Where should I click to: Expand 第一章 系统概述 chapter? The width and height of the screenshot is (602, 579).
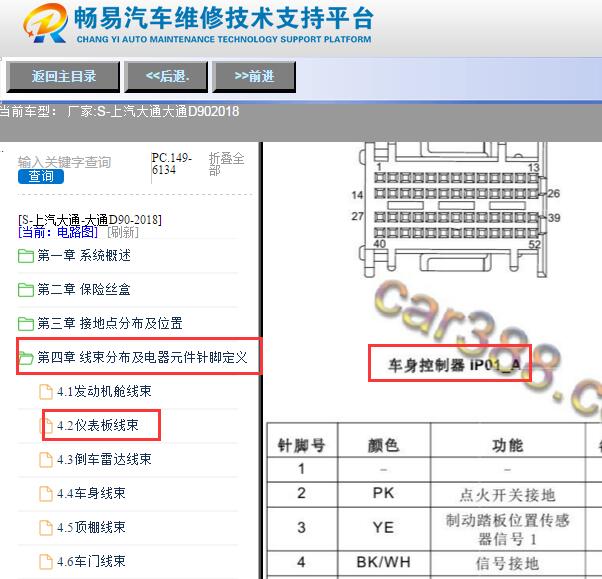pos(84,255)
